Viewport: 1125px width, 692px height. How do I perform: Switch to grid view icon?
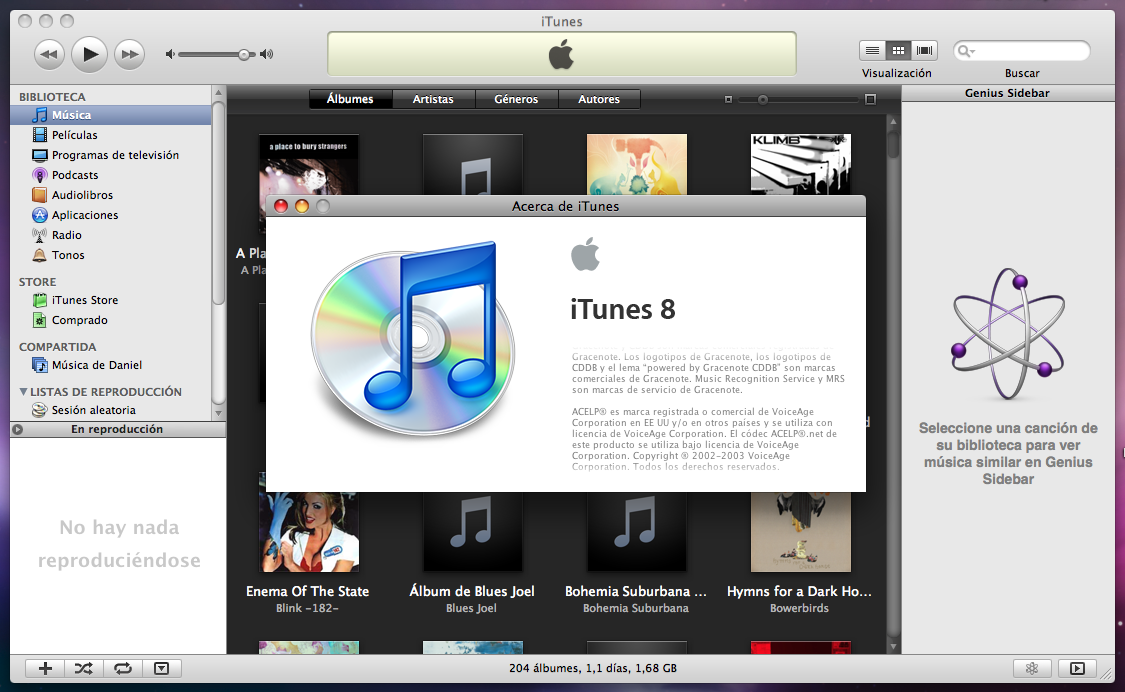click(x=898, y=50)
